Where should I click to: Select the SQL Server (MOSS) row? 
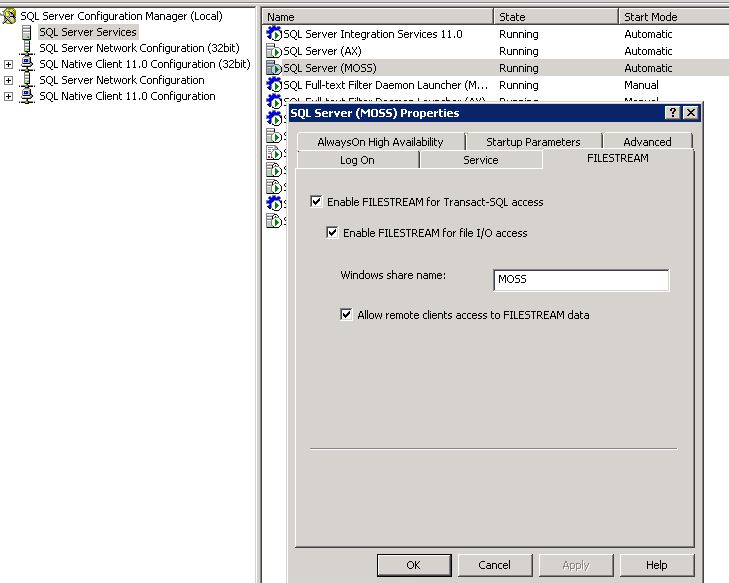point(496,68)
